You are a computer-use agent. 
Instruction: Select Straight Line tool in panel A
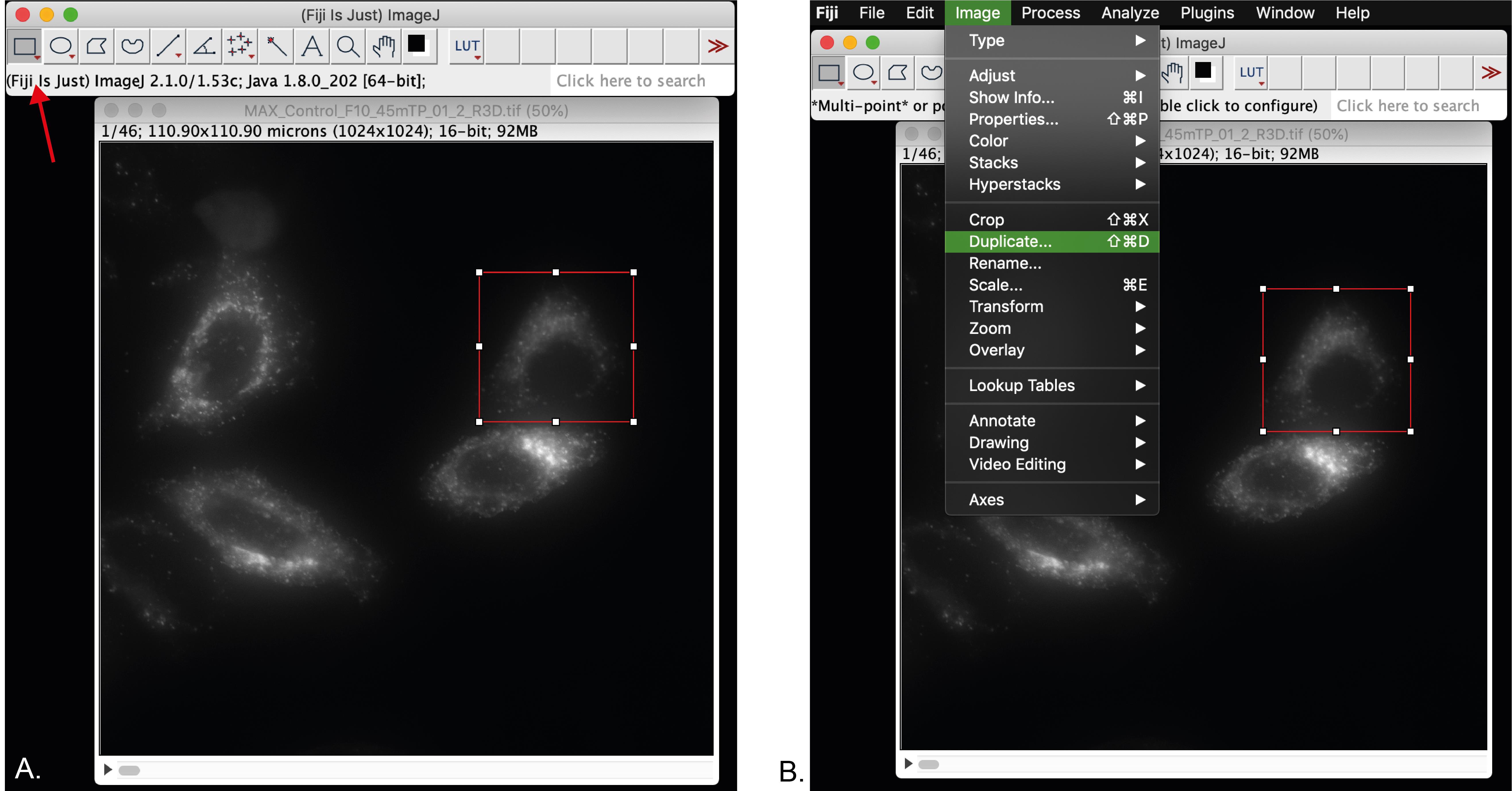[x=169, y=46]
